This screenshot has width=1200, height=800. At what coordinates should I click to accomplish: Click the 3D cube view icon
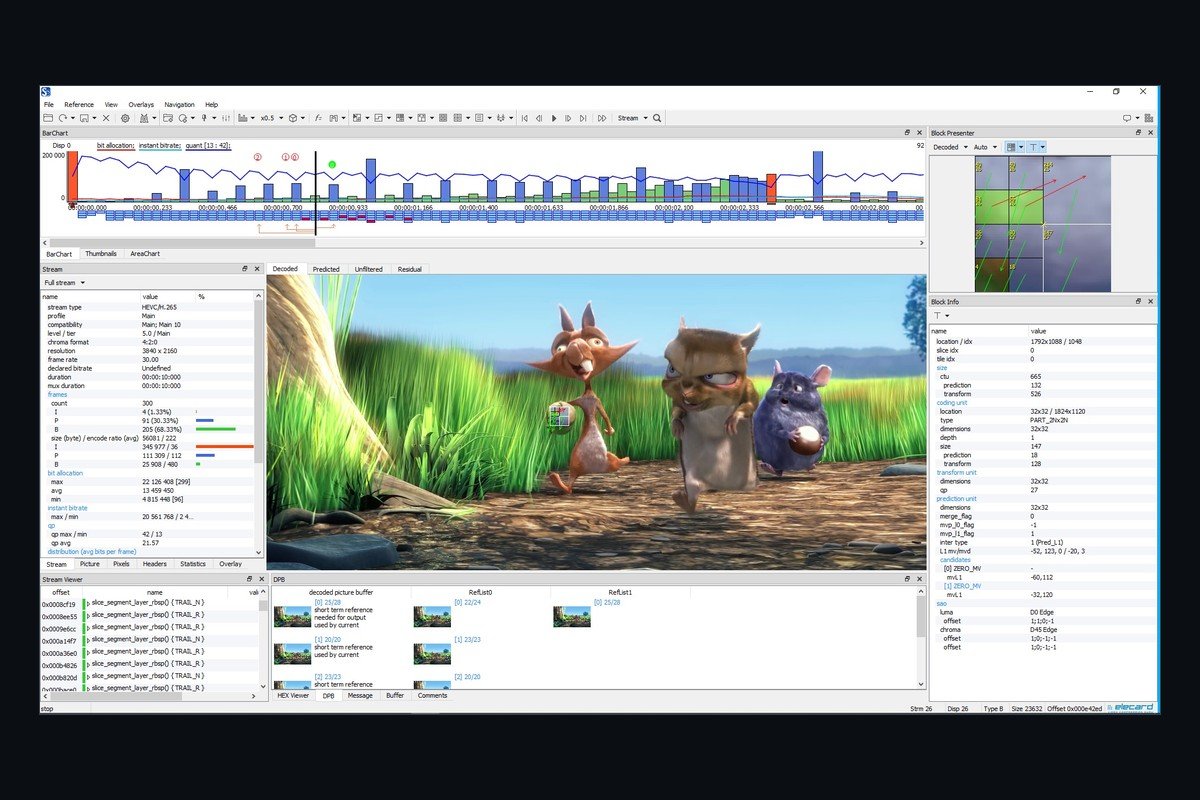(292, 118)
